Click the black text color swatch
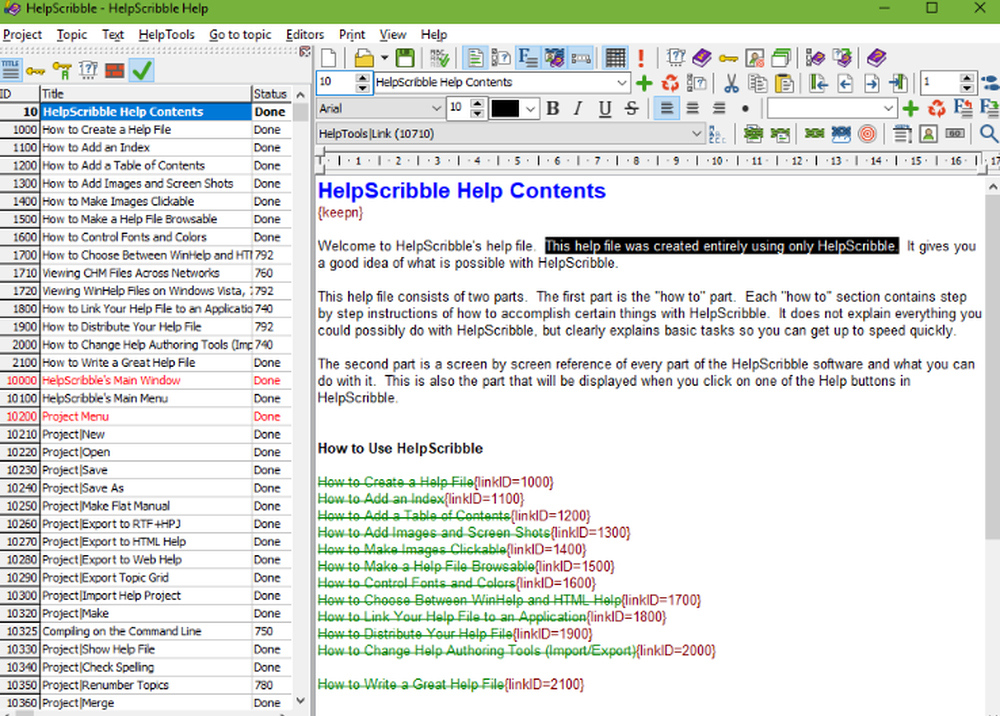Image resolution: width=1000 pixels, height=716 pixels. [505, 109]
